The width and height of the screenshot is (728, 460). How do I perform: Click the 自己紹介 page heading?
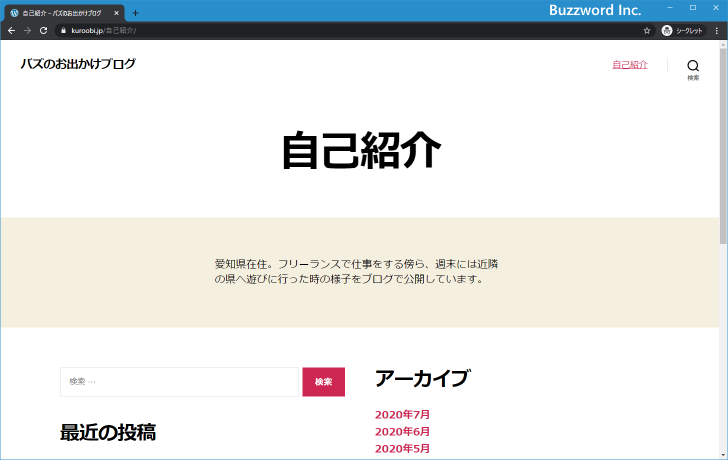(x=361, y=150)
